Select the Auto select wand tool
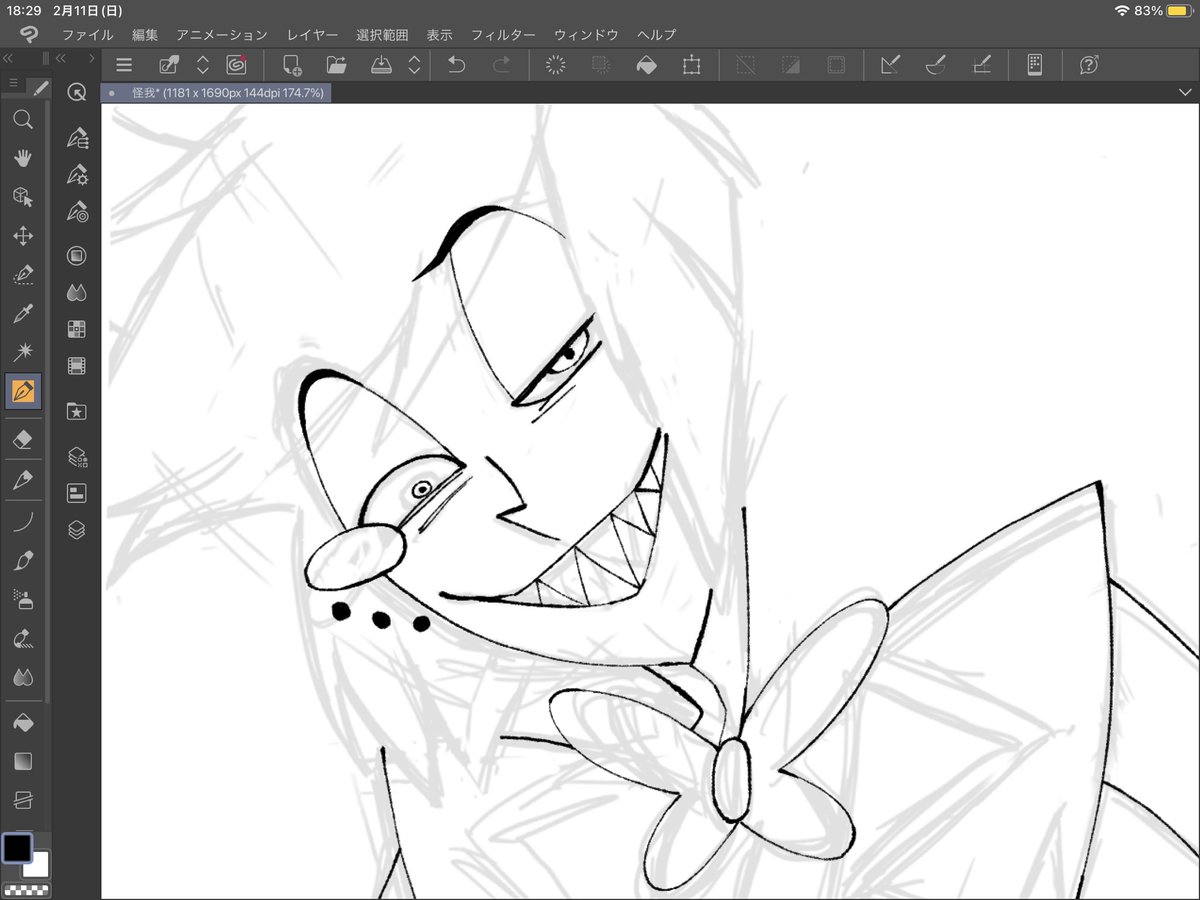Screen dimensions: 1200x900 coord(23,352)
